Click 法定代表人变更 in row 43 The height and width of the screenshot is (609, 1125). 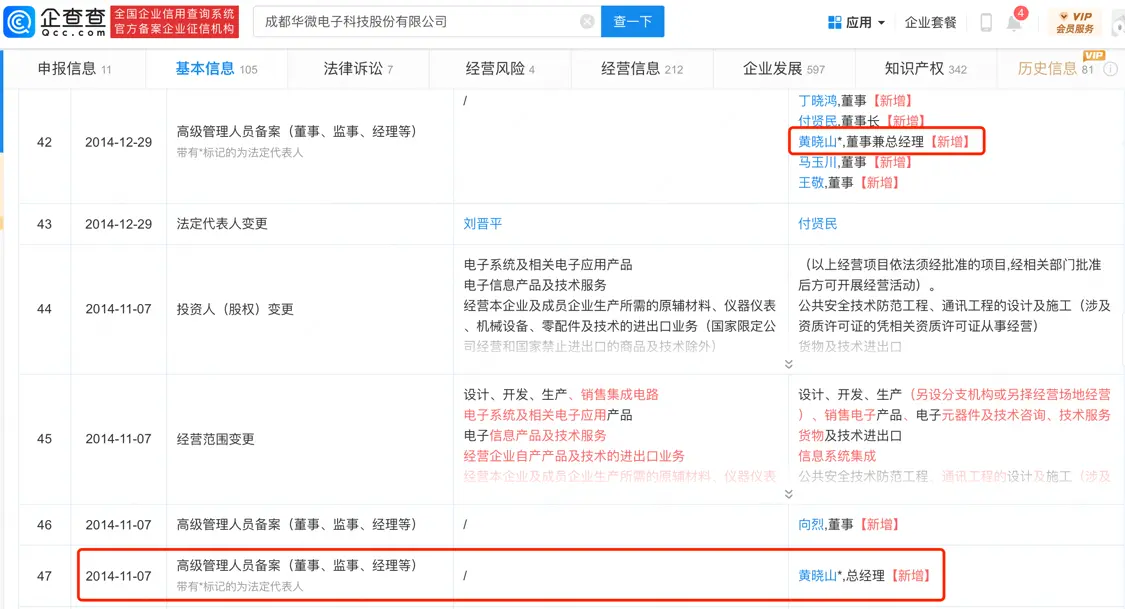click(x=222, y=224)
